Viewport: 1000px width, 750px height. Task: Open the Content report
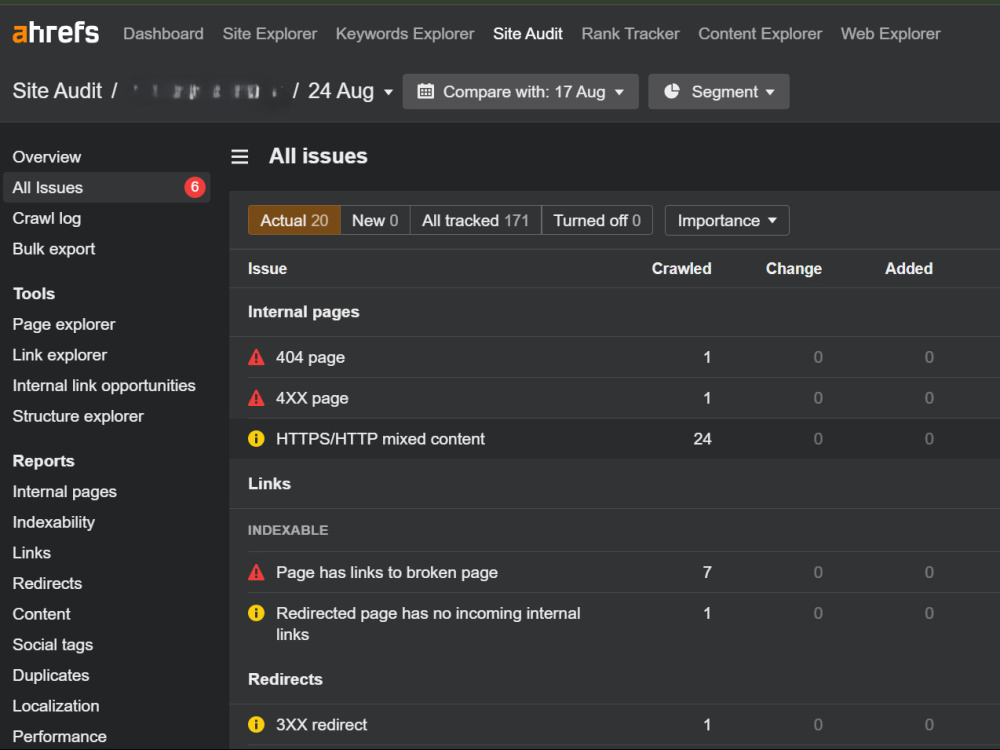[41, 614]
